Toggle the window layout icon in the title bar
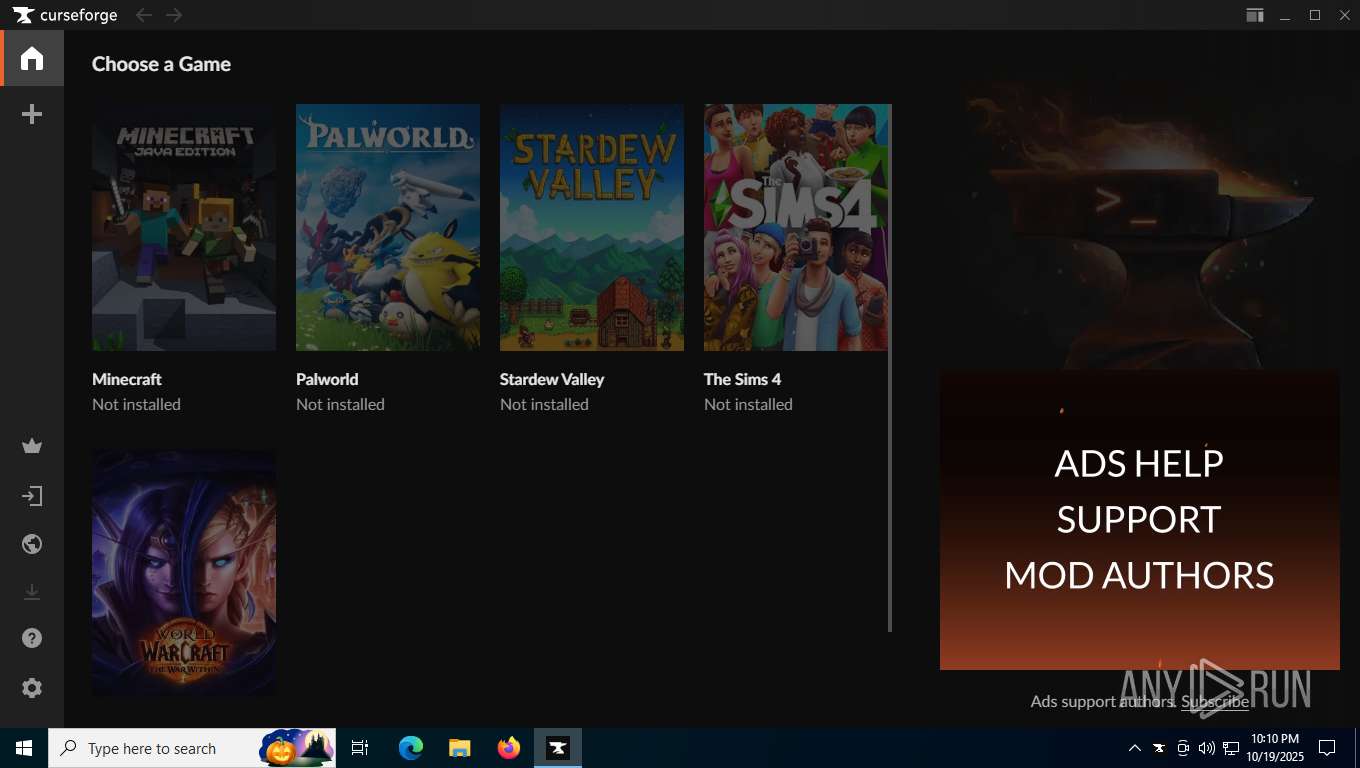This screenshot has height=768, width=1360. 1254,15
